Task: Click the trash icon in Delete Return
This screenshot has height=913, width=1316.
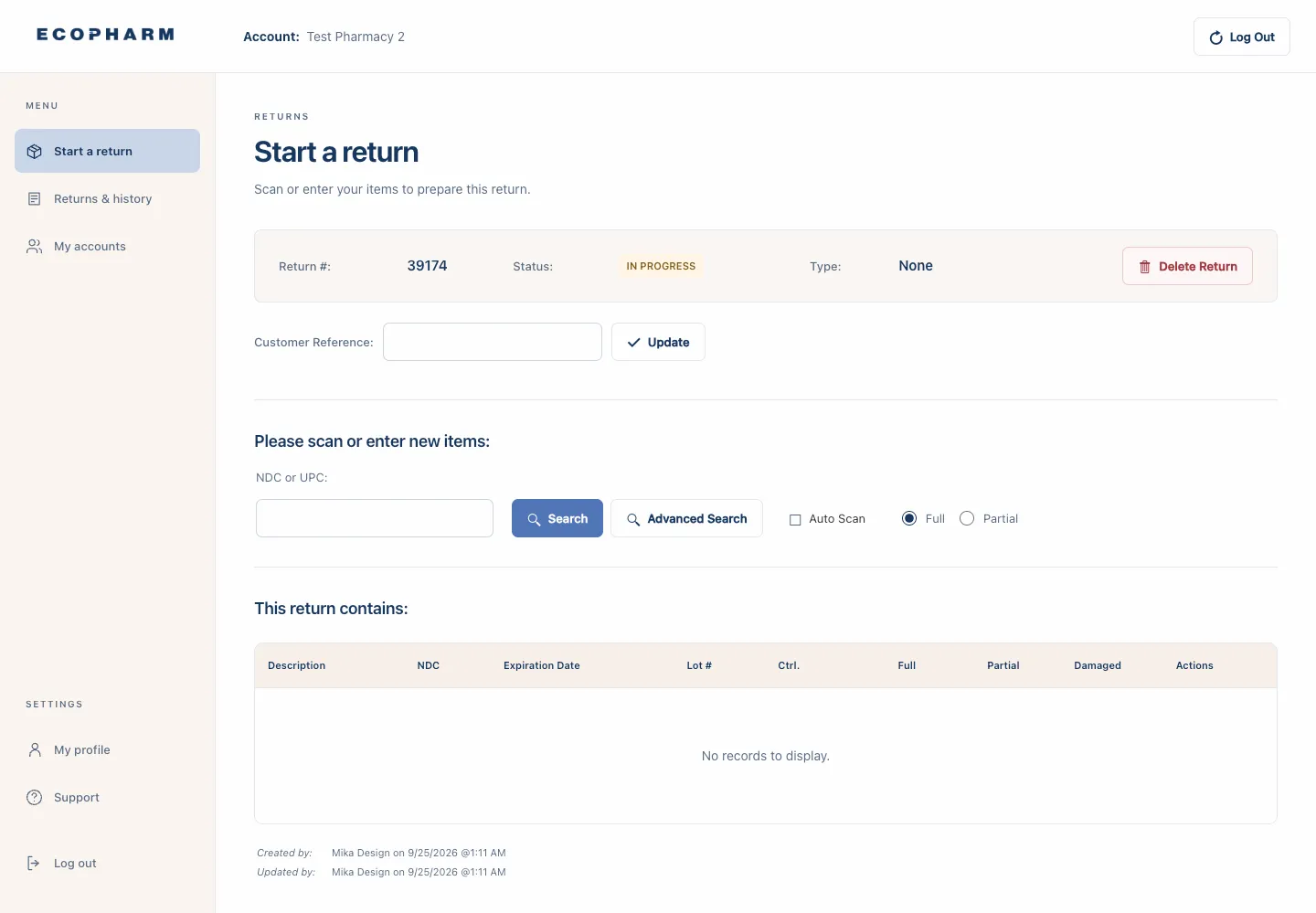Action: (x=1144, y=267)
